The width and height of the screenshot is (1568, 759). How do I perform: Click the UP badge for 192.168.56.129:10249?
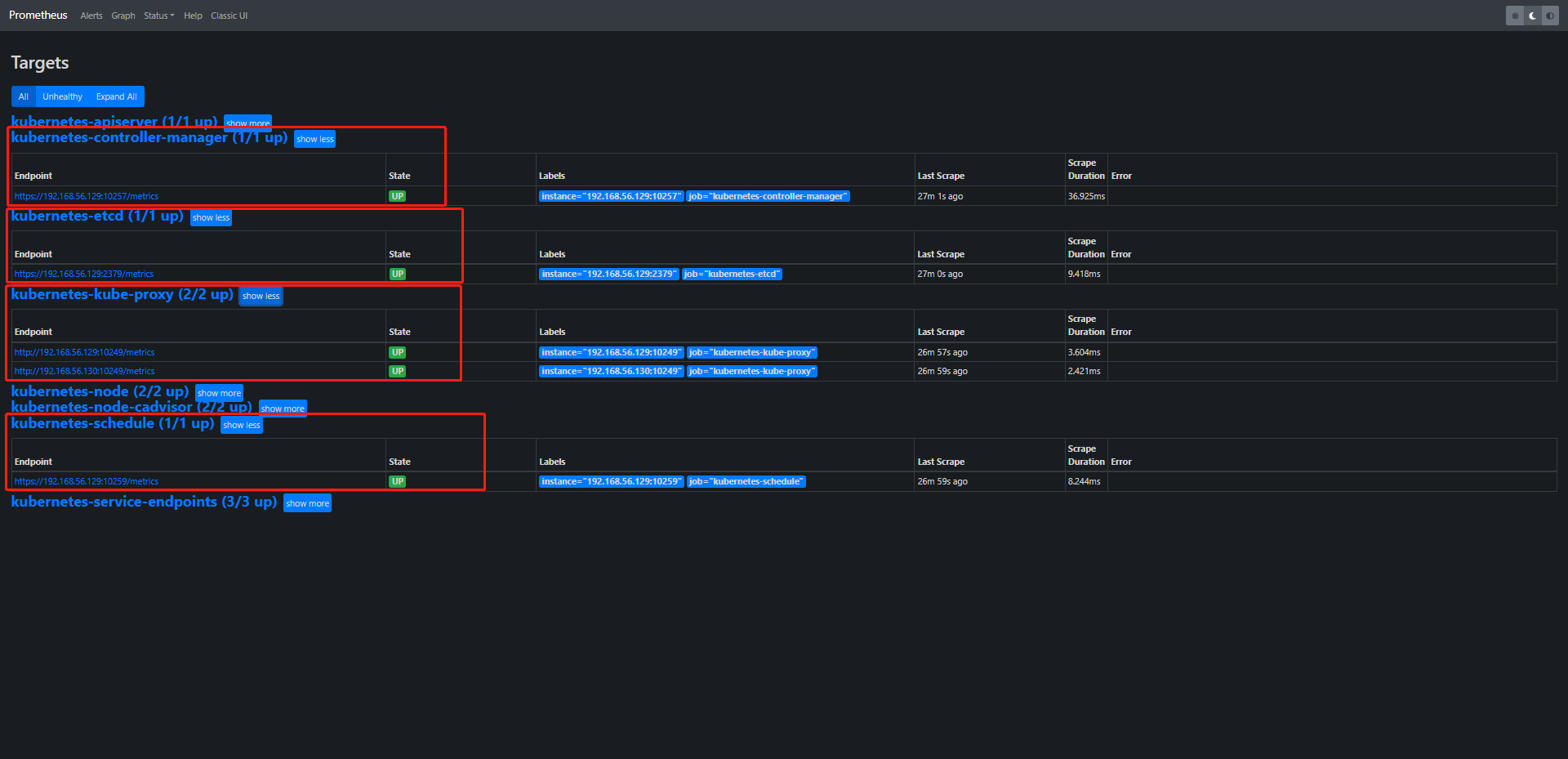398,352
